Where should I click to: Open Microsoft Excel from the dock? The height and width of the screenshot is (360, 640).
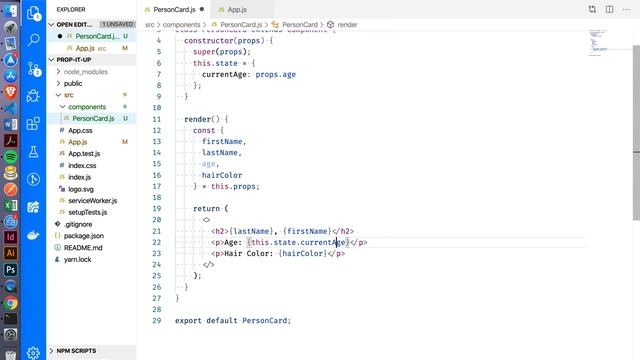tap(11, 205)
